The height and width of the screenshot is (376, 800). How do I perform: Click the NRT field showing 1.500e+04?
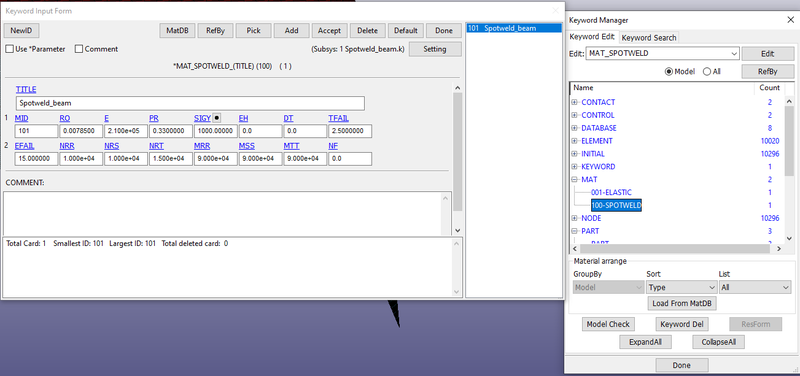pyautogui.click(x=171, y=159)
